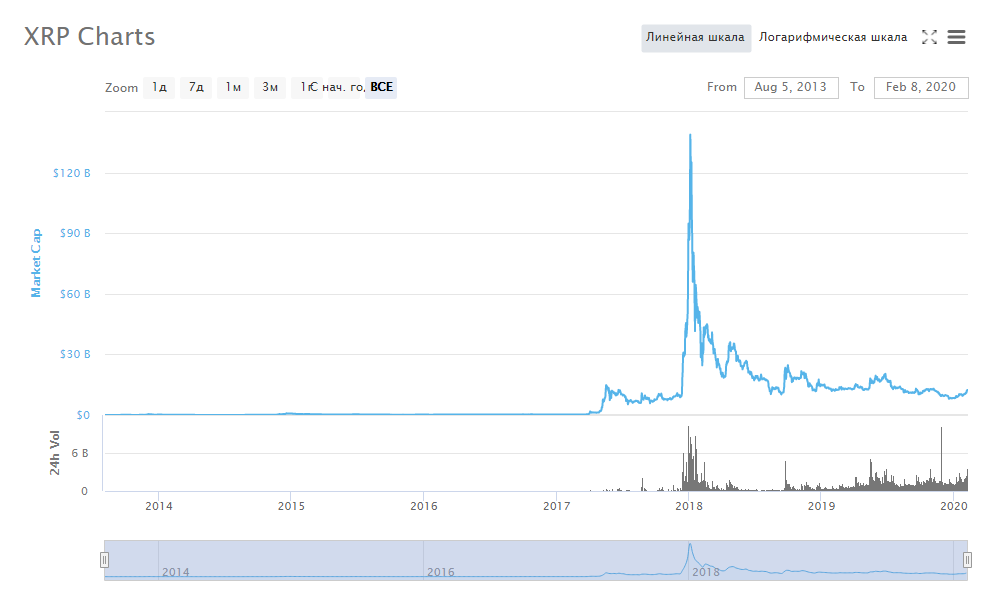
Task: Enable the ВСЕ full-range view
Action: (380, 87)
